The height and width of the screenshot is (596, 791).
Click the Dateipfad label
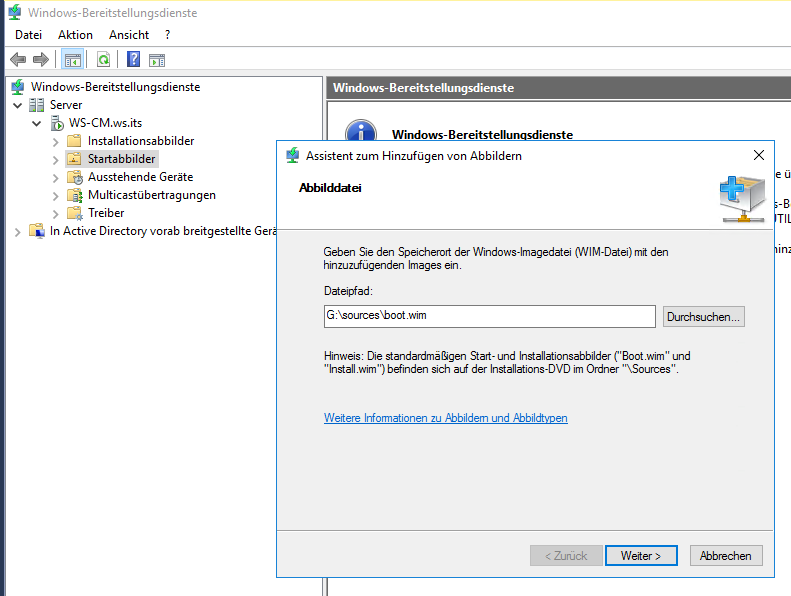[x=348, y=291]
